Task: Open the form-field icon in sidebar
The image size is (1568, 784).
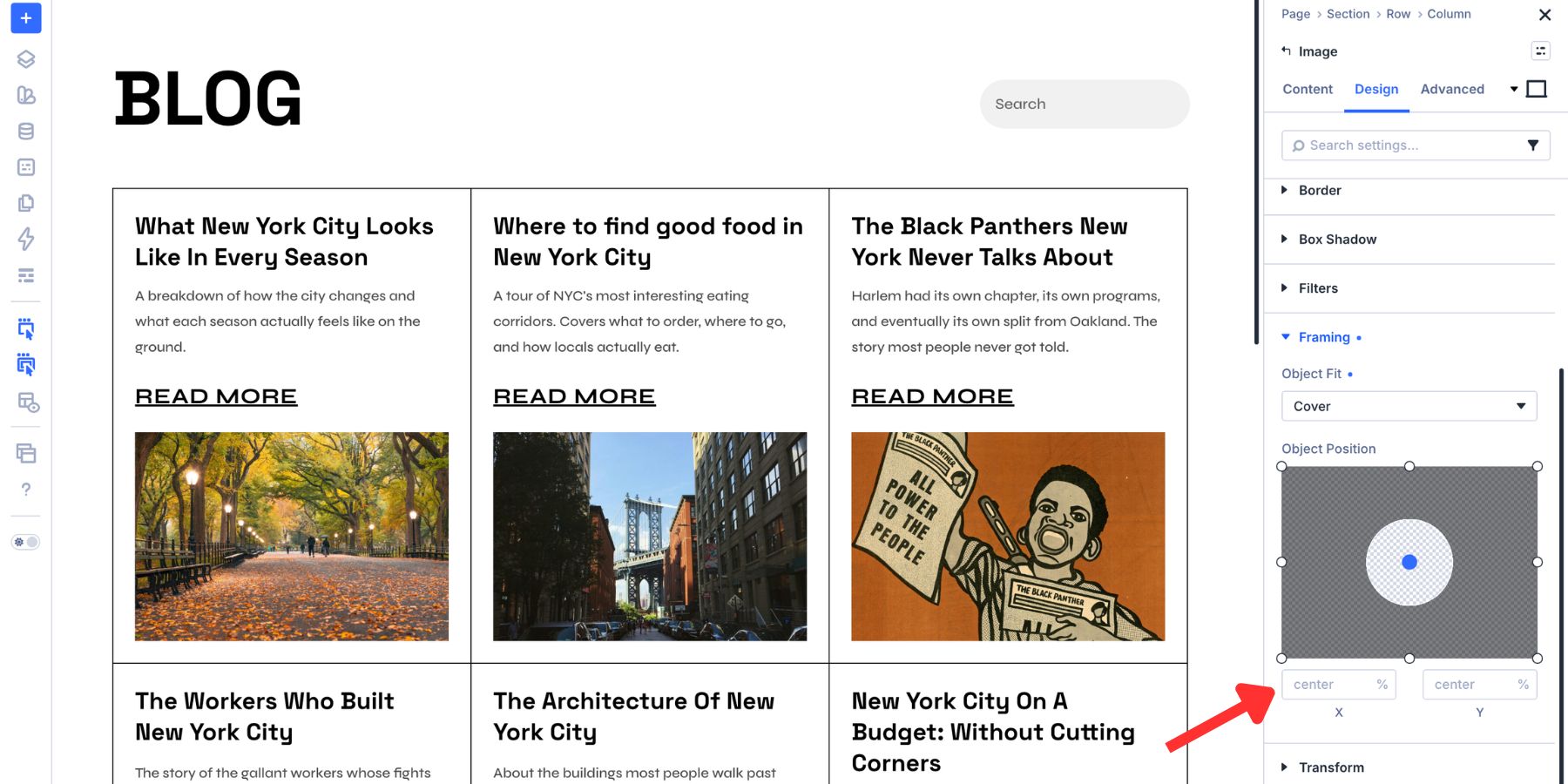Action: [x=26, y=167]
